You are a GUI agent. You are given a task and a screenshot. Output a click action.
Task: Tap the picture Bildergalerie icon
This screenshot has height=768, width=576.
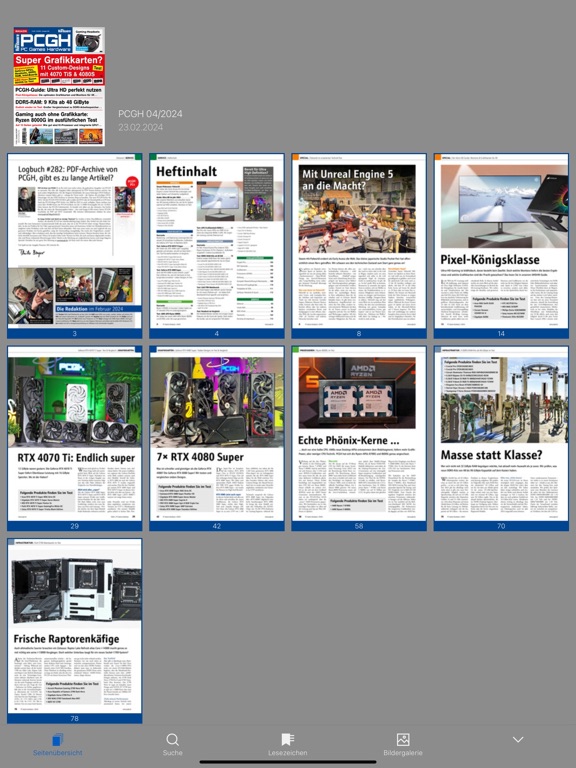click(403, 739)
